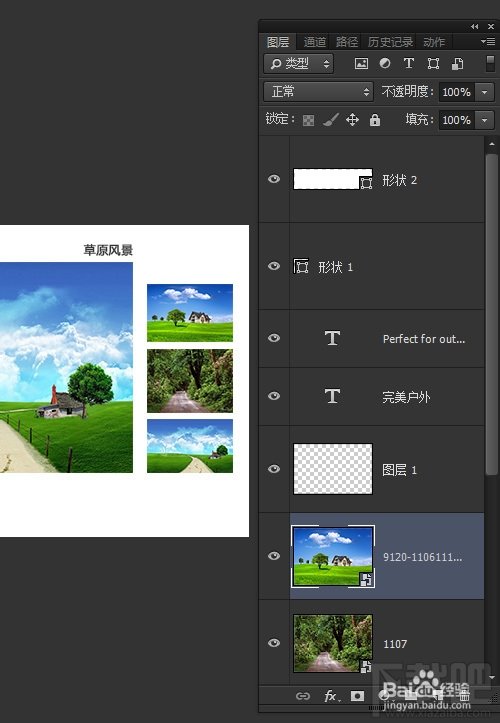The image size is (500, 723).
Task: Hide the 1107 layer
Action: tap(274, 643)
